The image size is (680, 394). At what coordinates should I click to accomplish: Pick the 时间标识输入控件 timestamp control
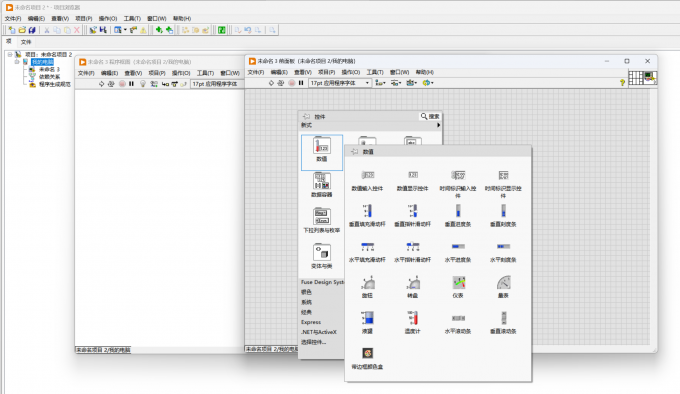click(458, 175)
